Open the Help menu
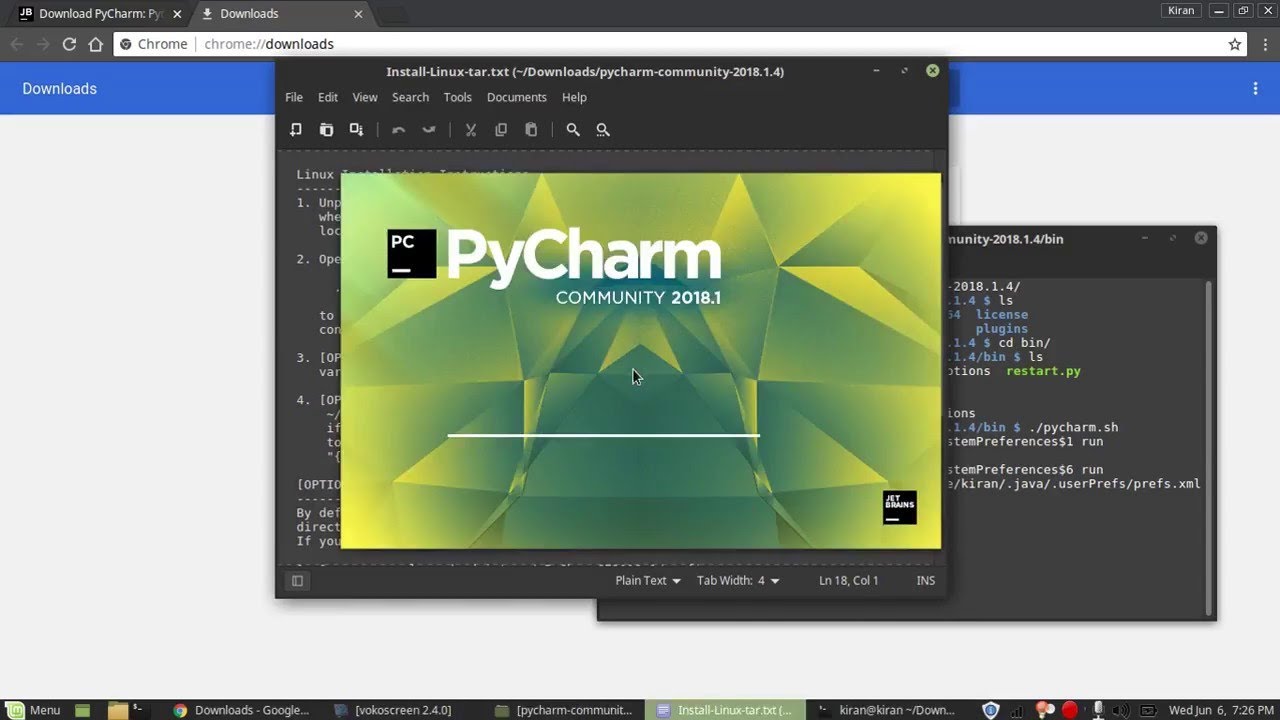This screenshot has height=720, width=1280. click(574, 97)
